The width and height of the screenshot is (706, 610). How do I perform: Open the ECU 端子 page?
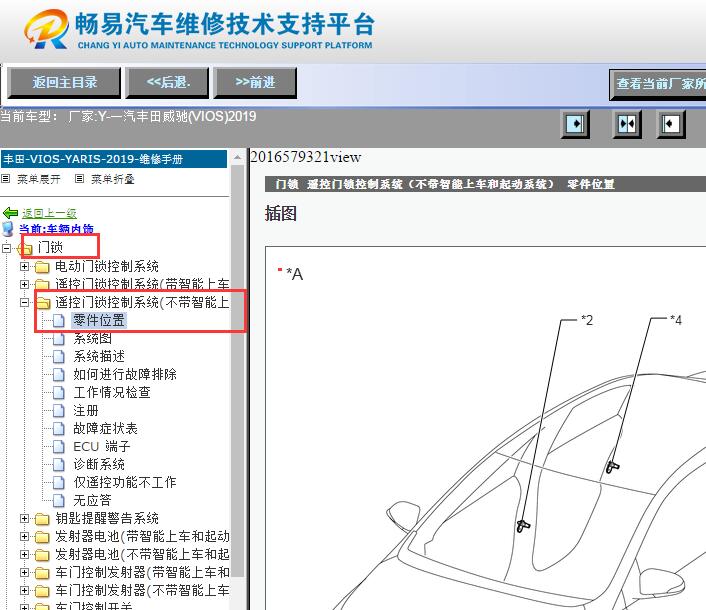pyautogui.click(x=102, y=446)
